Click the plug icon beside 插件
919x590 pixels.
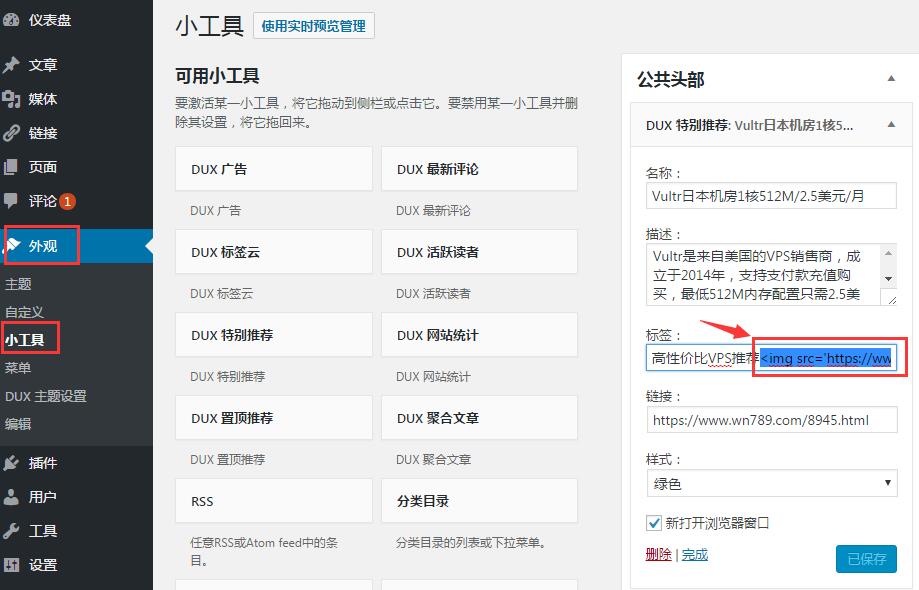[x=11, y=463]
